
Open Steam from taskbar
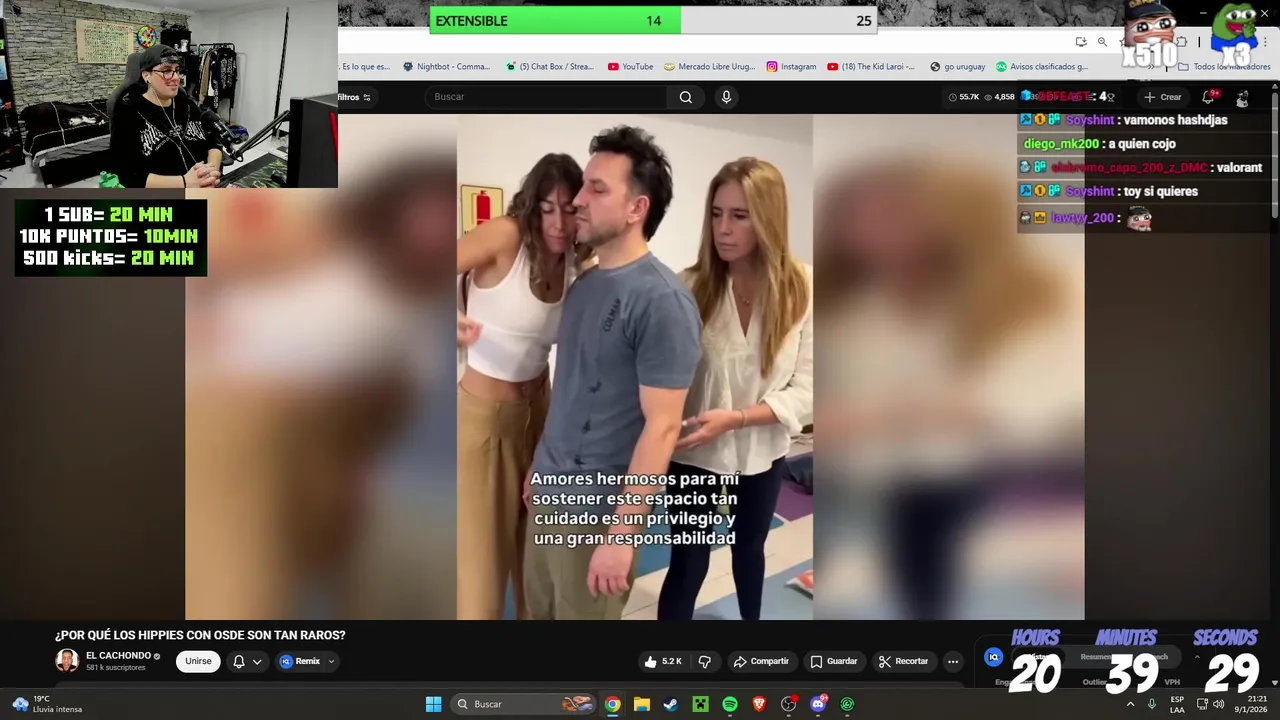(671, 704)
